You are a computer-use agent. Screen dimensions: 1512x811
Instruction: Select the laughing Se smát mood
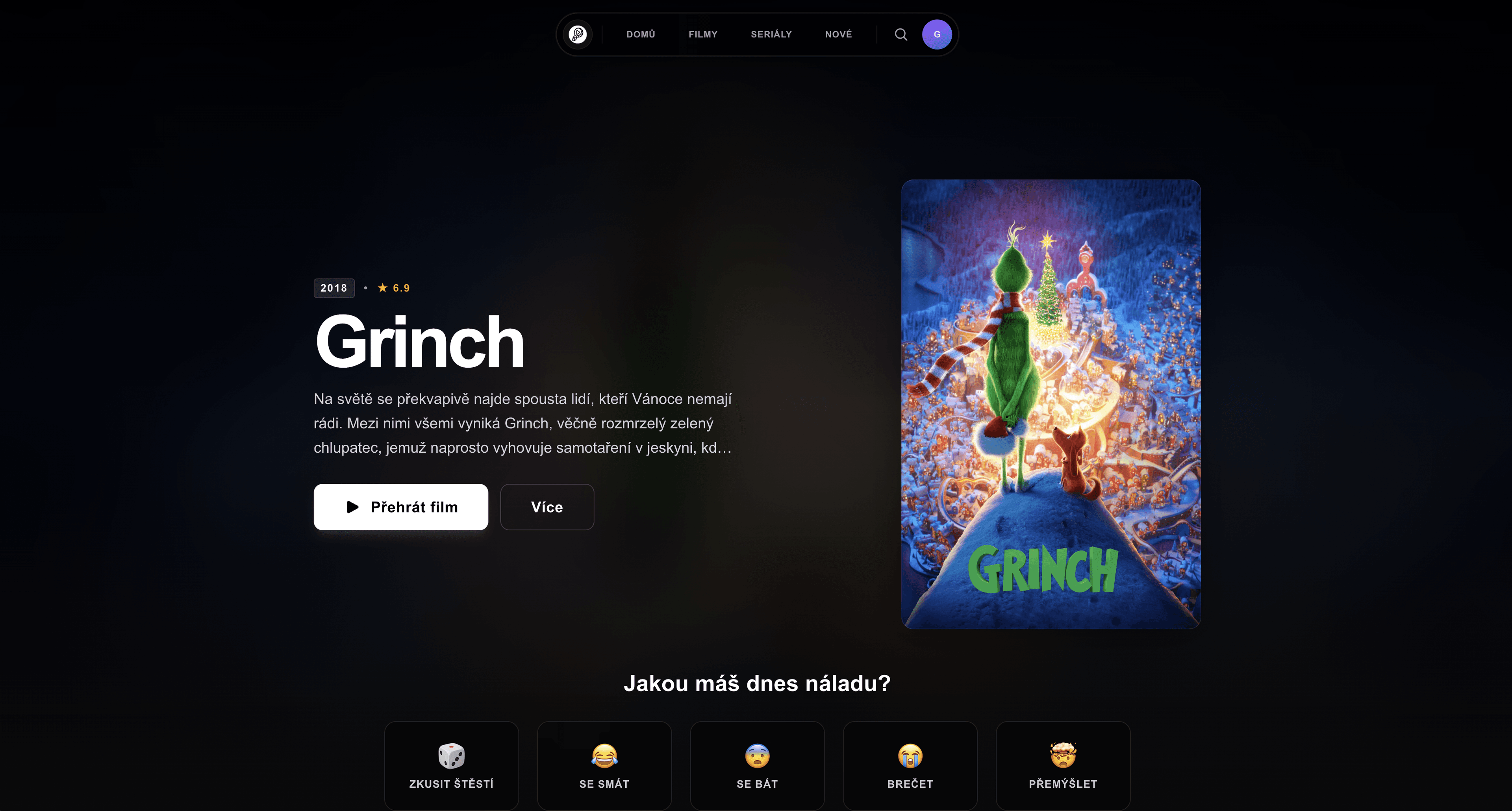tap(604, 766)
